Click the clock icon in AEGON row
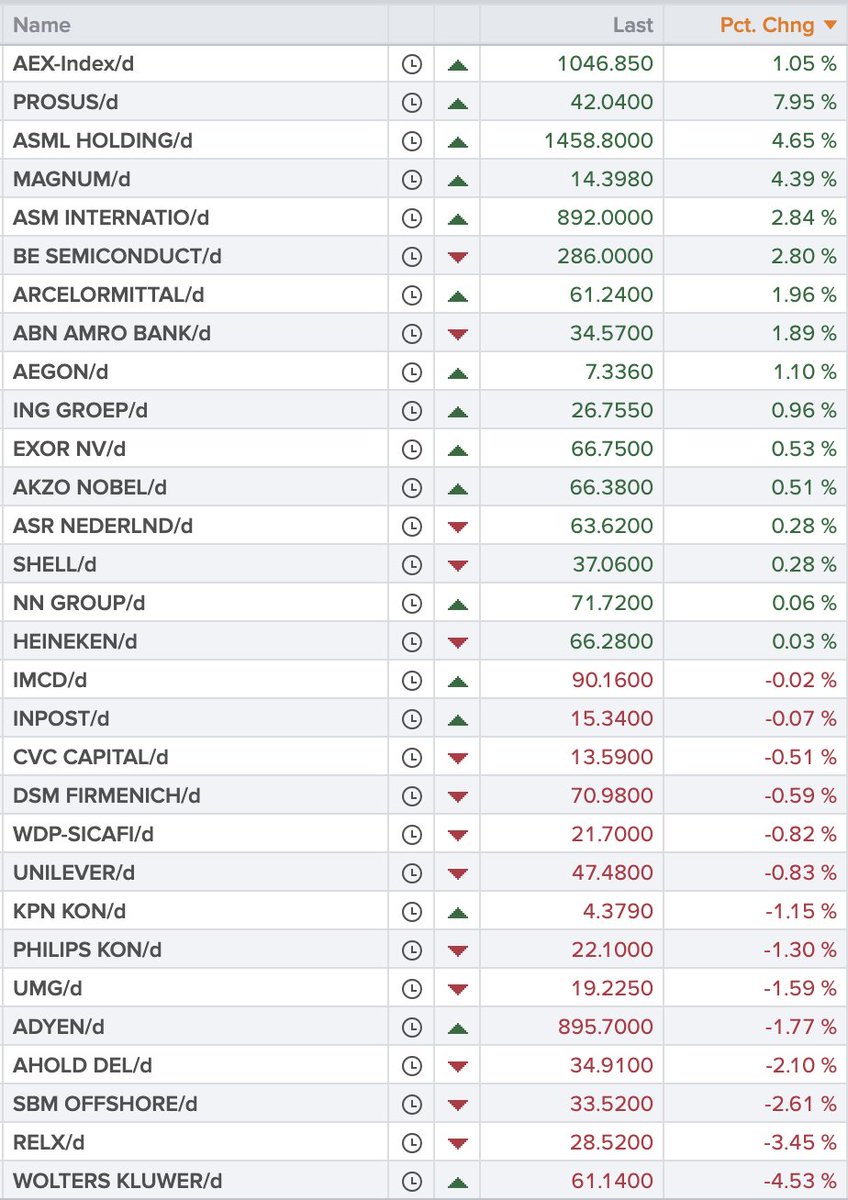This screenshot has width=848, height=1200. click(411, 372)
